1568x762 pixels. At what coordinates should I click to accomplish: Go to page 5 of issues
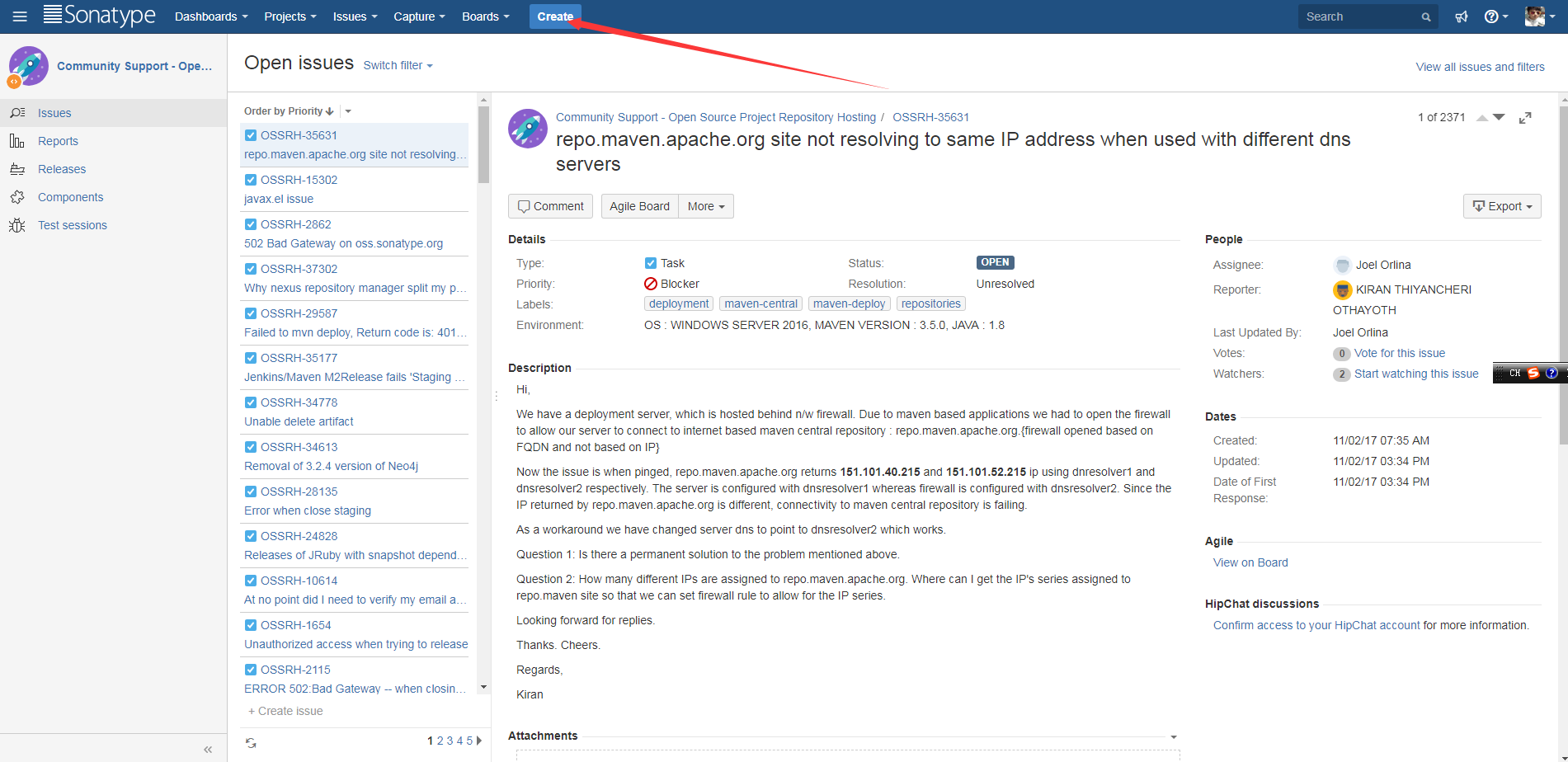coord(469,741)
